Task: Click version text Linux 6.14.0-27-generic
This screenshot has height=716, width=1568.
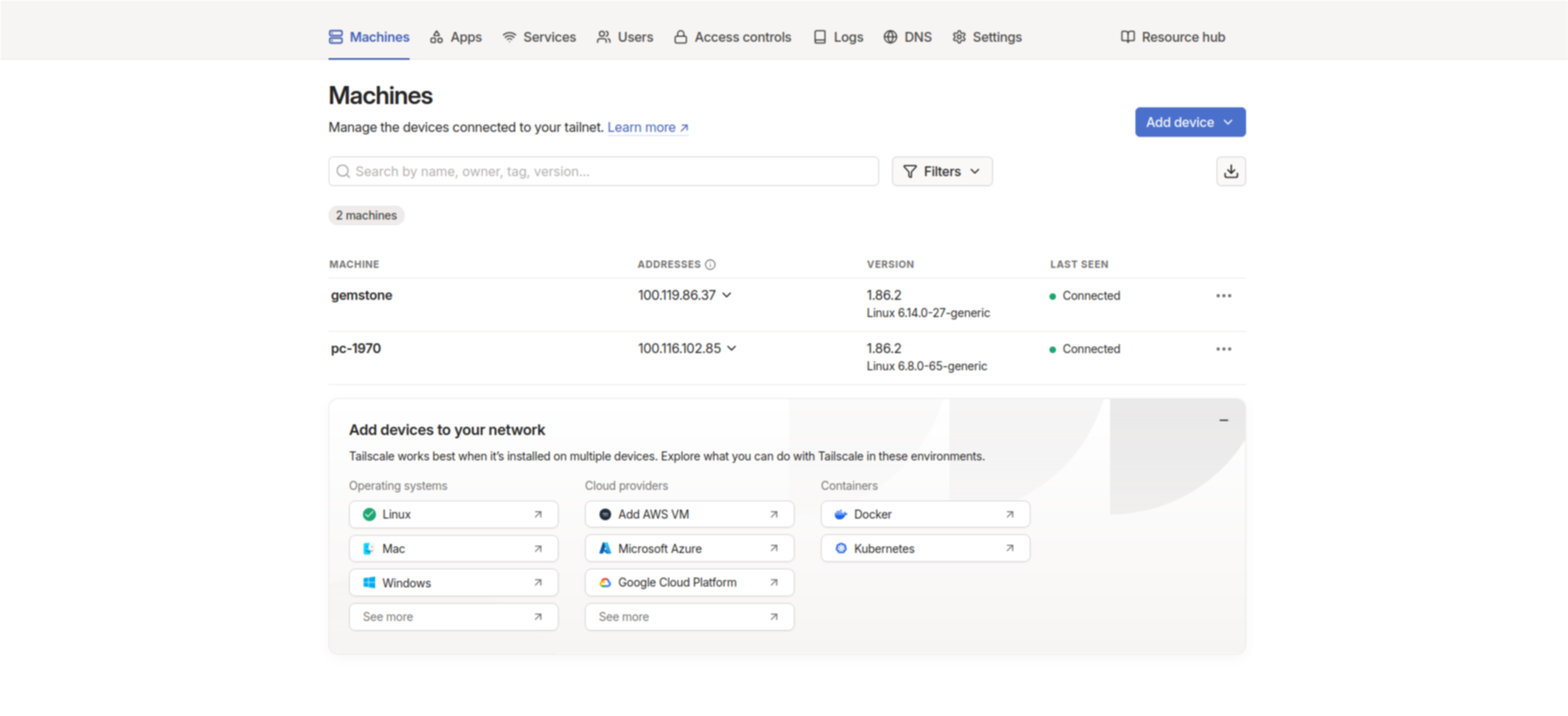Action: (928, 313)
